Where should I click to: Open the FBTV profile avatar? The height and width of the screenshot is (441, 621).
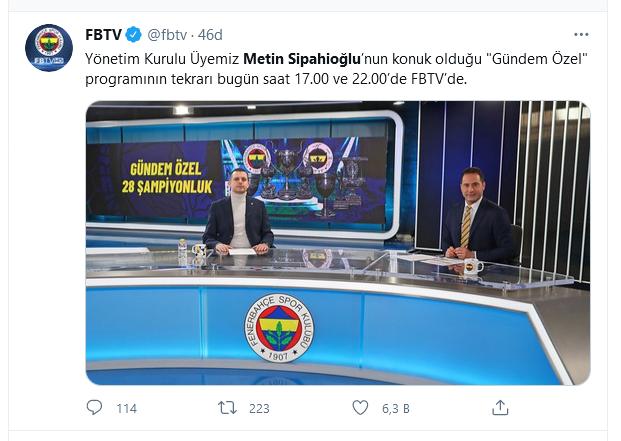point(49,48)
